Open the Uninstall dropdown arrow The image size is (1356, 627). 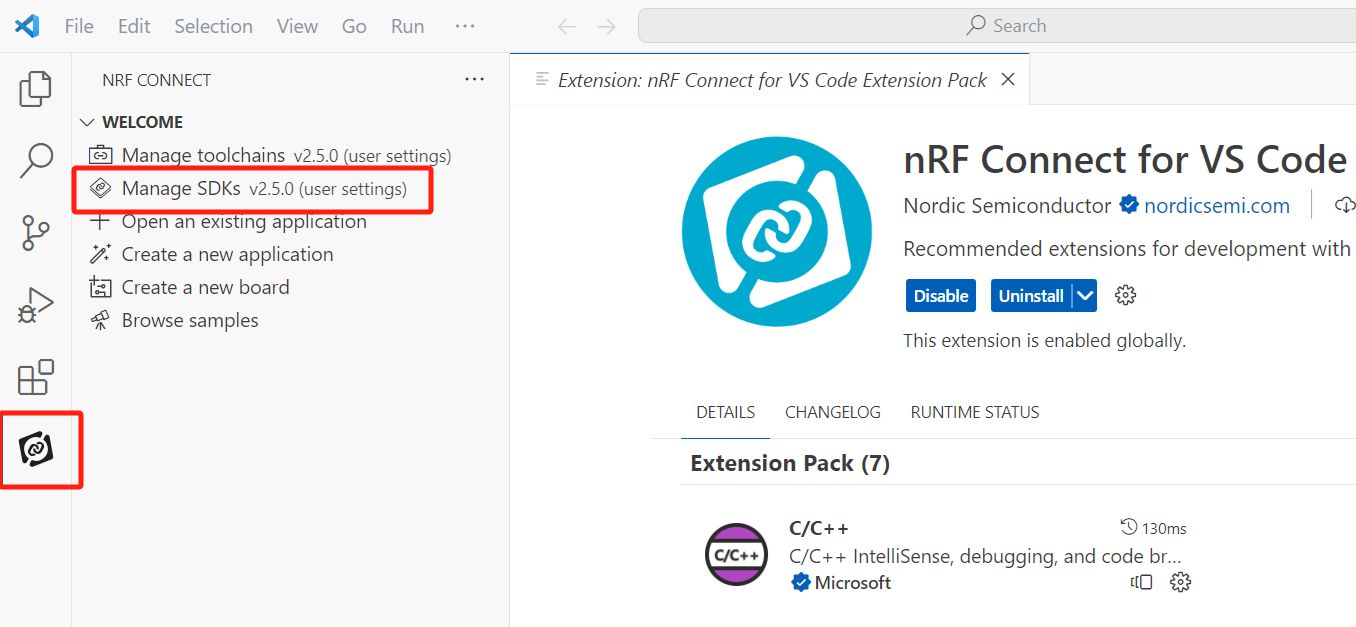click(x=1085, y=296)
